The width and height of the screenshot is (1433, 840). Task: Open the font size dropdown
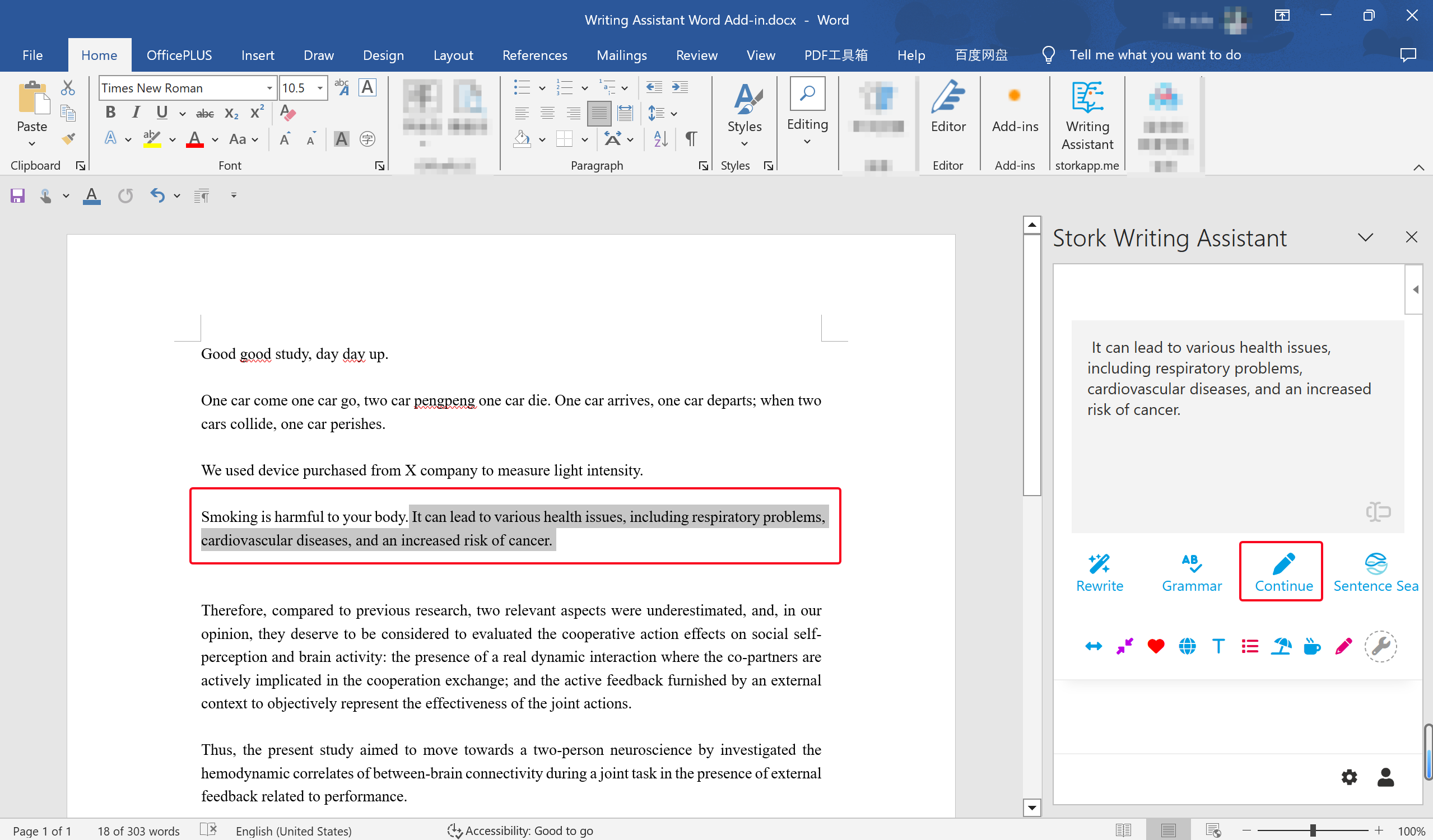click(320, 88)
